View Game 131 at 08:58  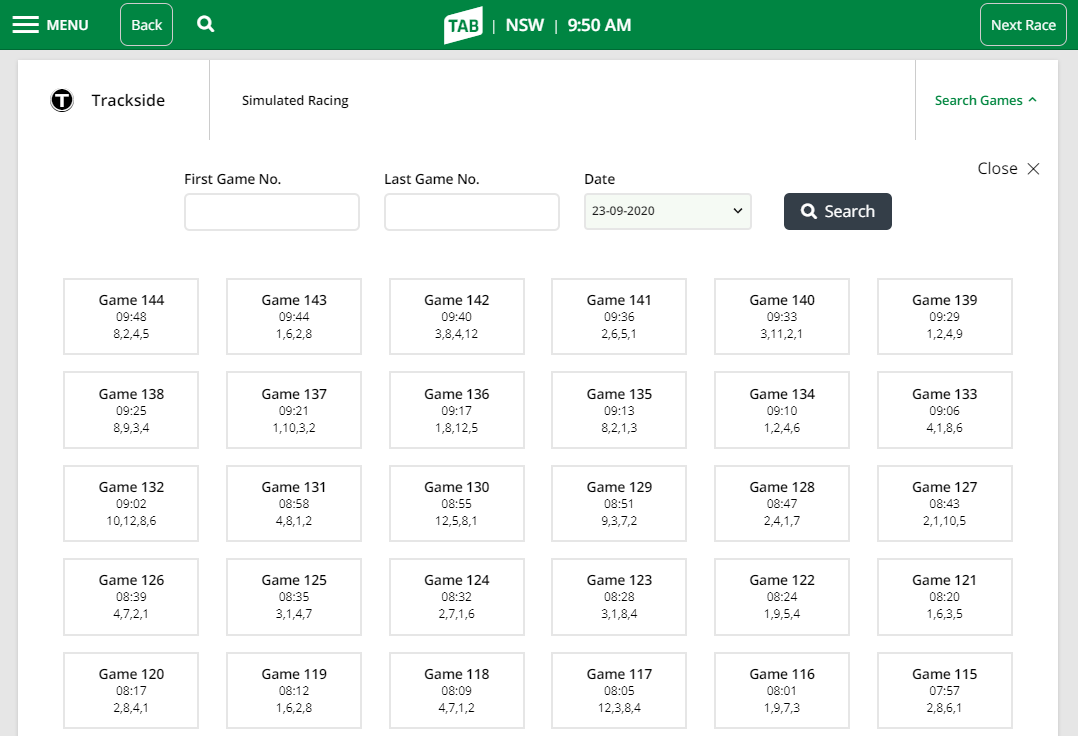pos(294,504)
